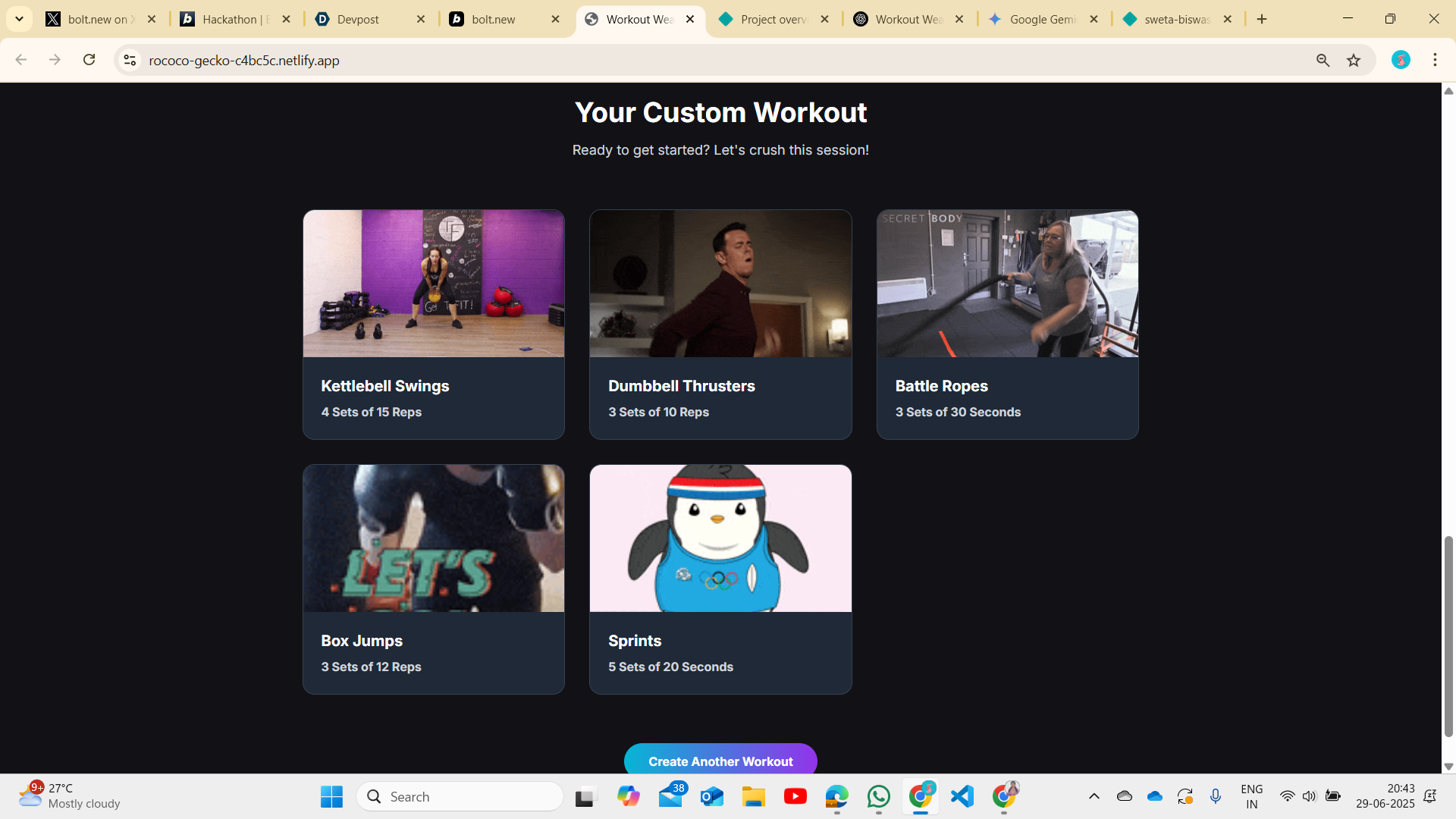Switch to the Google Gemini tab
Viewport: 1456px width, 819px height.
click(1042, 19)
